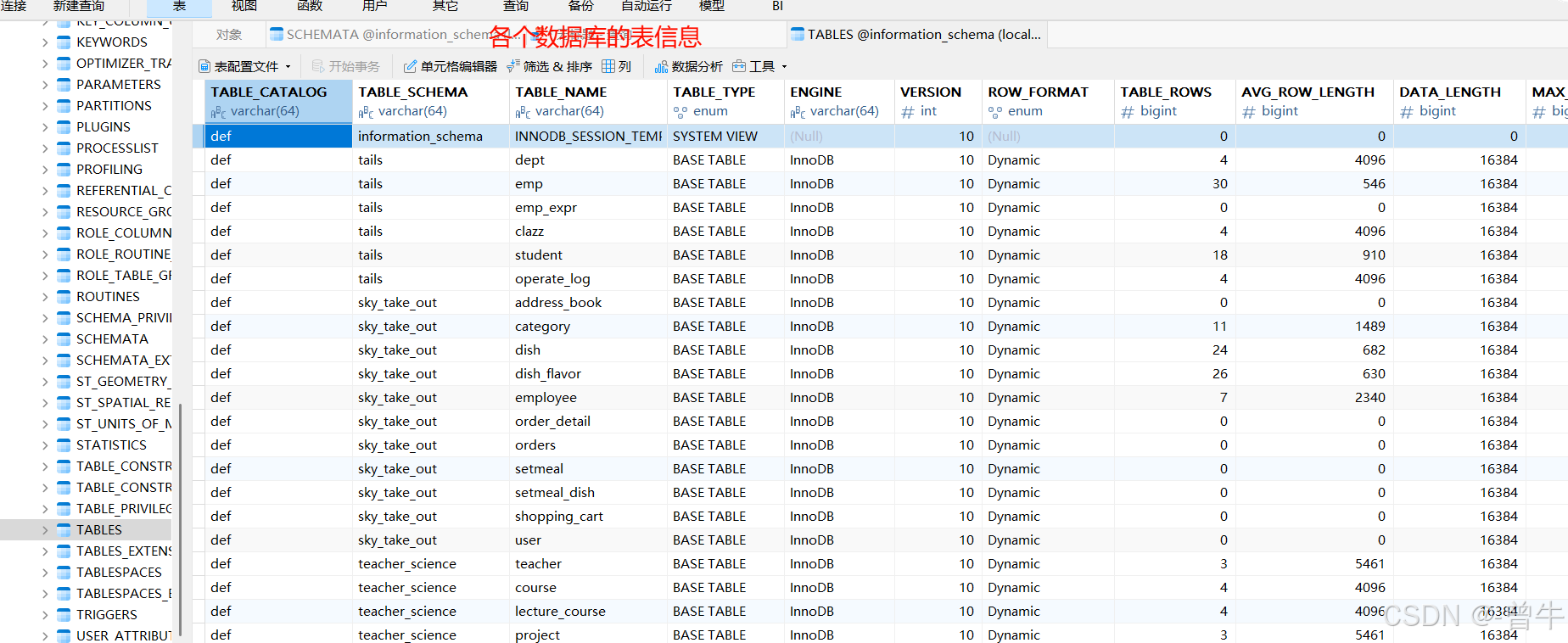Open the 备份 backup menu item
This screenshot has width=1568, height=643.
(581, 6)
